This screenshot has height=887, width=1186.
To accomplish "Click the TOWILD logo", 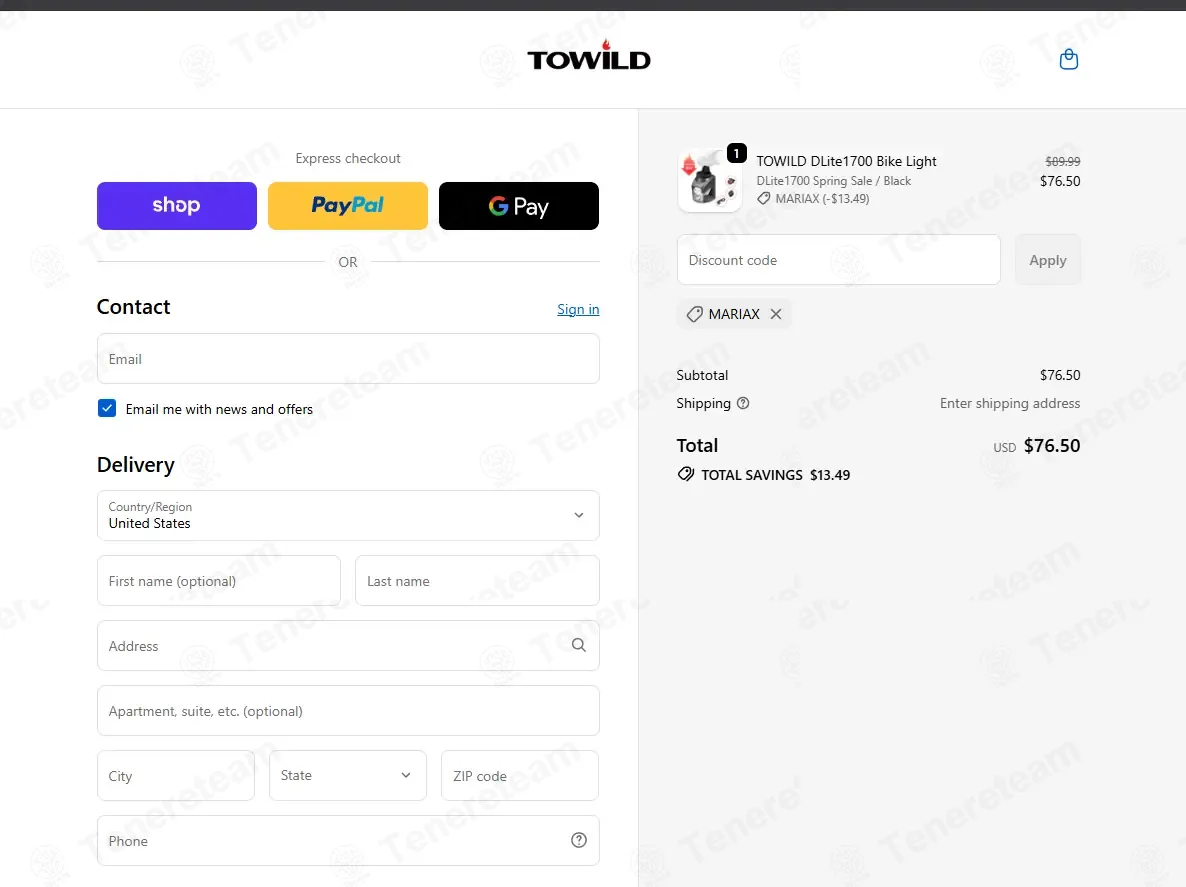I will coord(588,56).
